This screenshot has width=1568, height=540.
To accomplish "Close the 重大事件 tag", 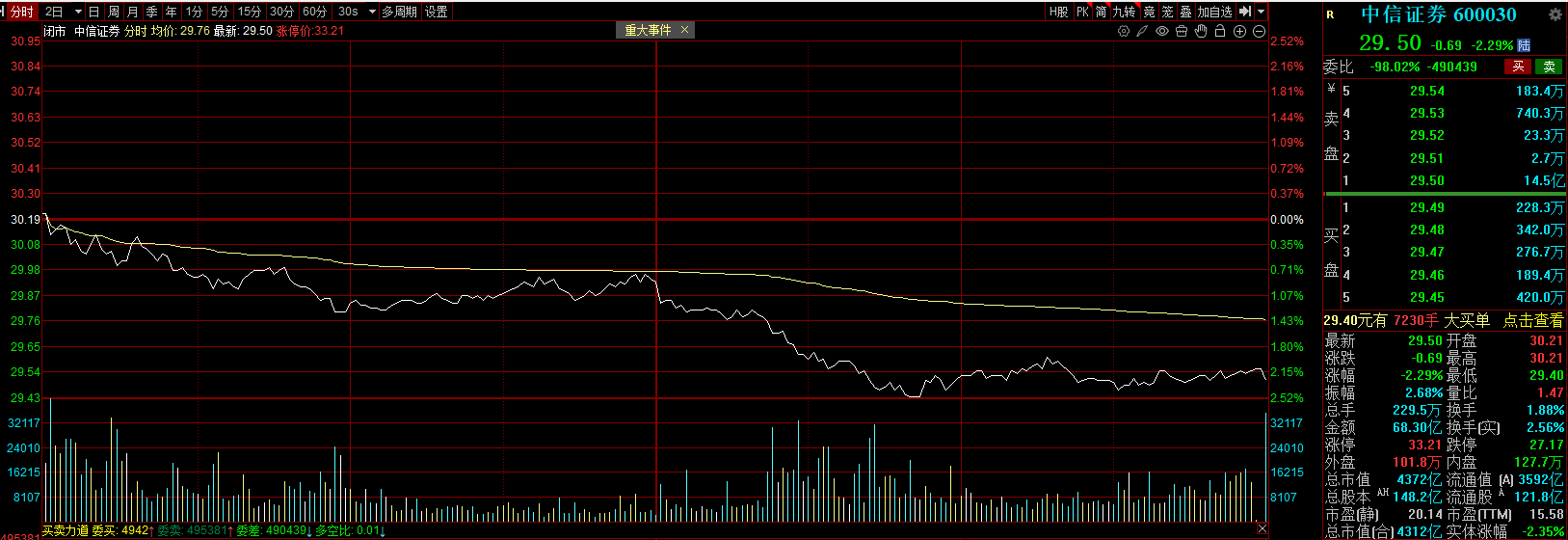I will 684,30.
